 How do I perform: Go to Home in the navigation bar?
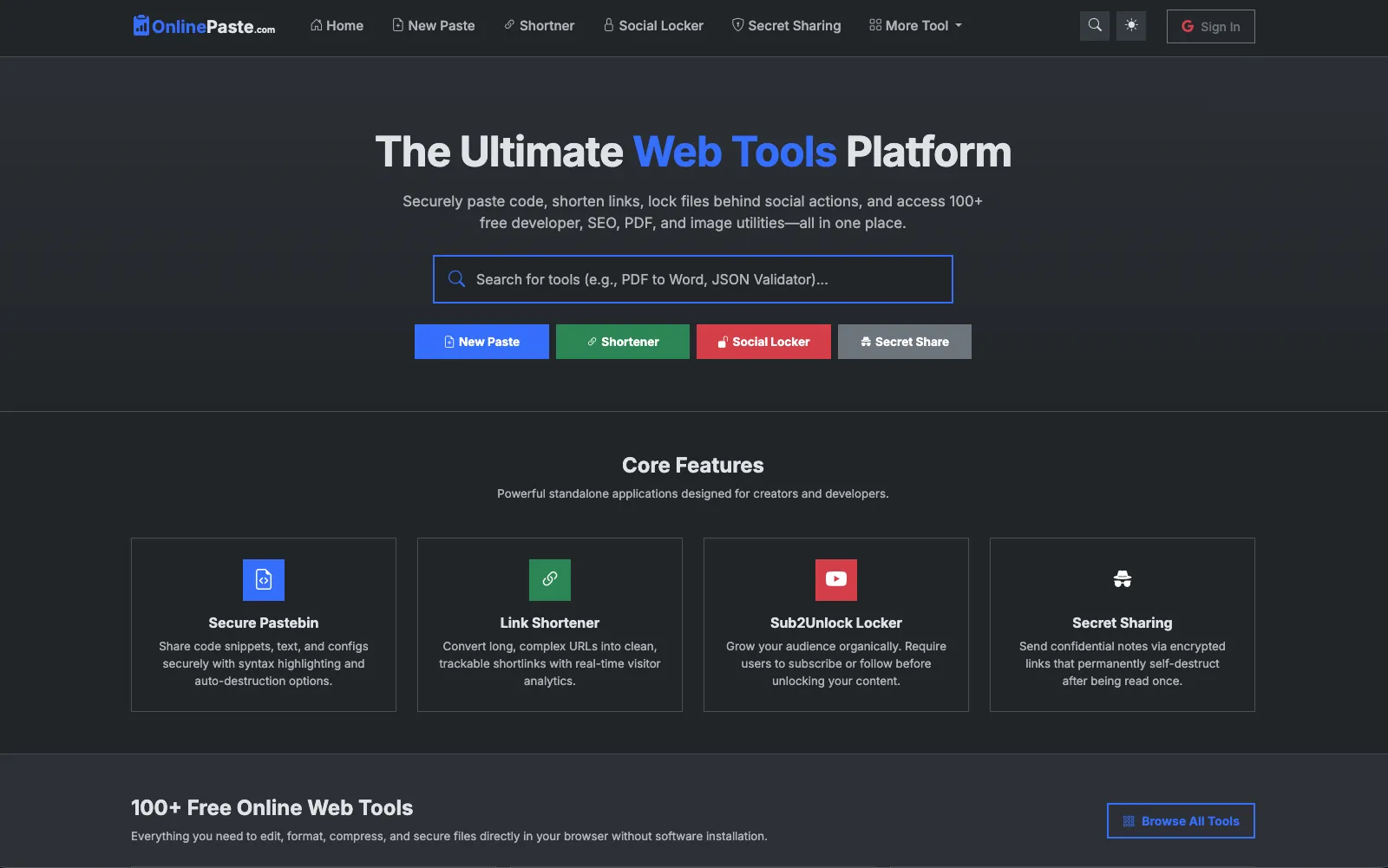pyautogui.click(x=337, y=26)
